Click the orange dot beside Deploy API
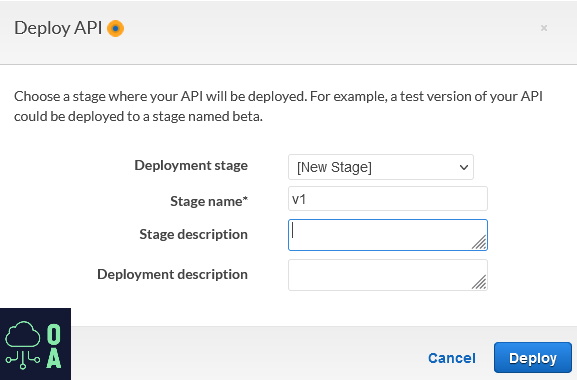 [x=115, y=28]
